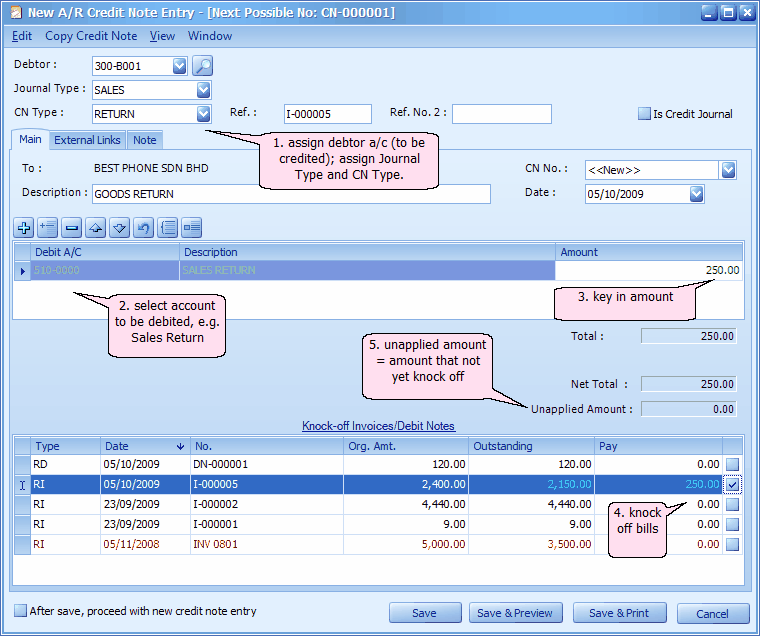Open the CN No. dropdown
Screen dimensions: 760x636
[728, 170]
